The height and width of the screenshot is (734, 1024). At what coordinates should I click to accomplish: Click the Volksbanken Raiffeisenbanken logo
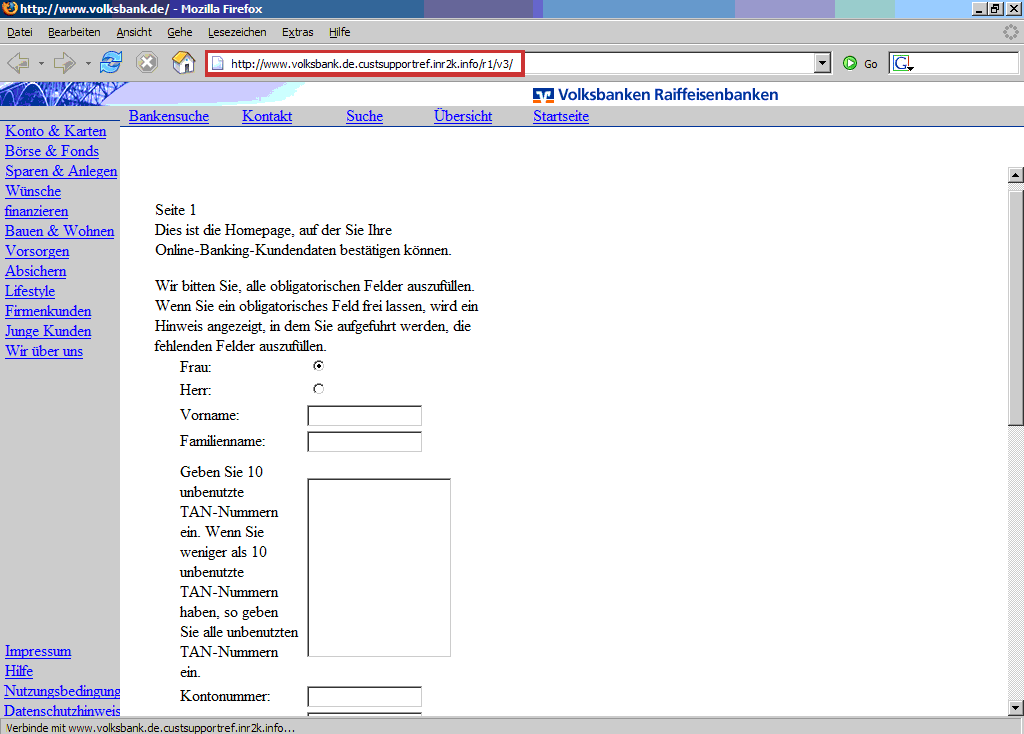click(x=655, y=95)
